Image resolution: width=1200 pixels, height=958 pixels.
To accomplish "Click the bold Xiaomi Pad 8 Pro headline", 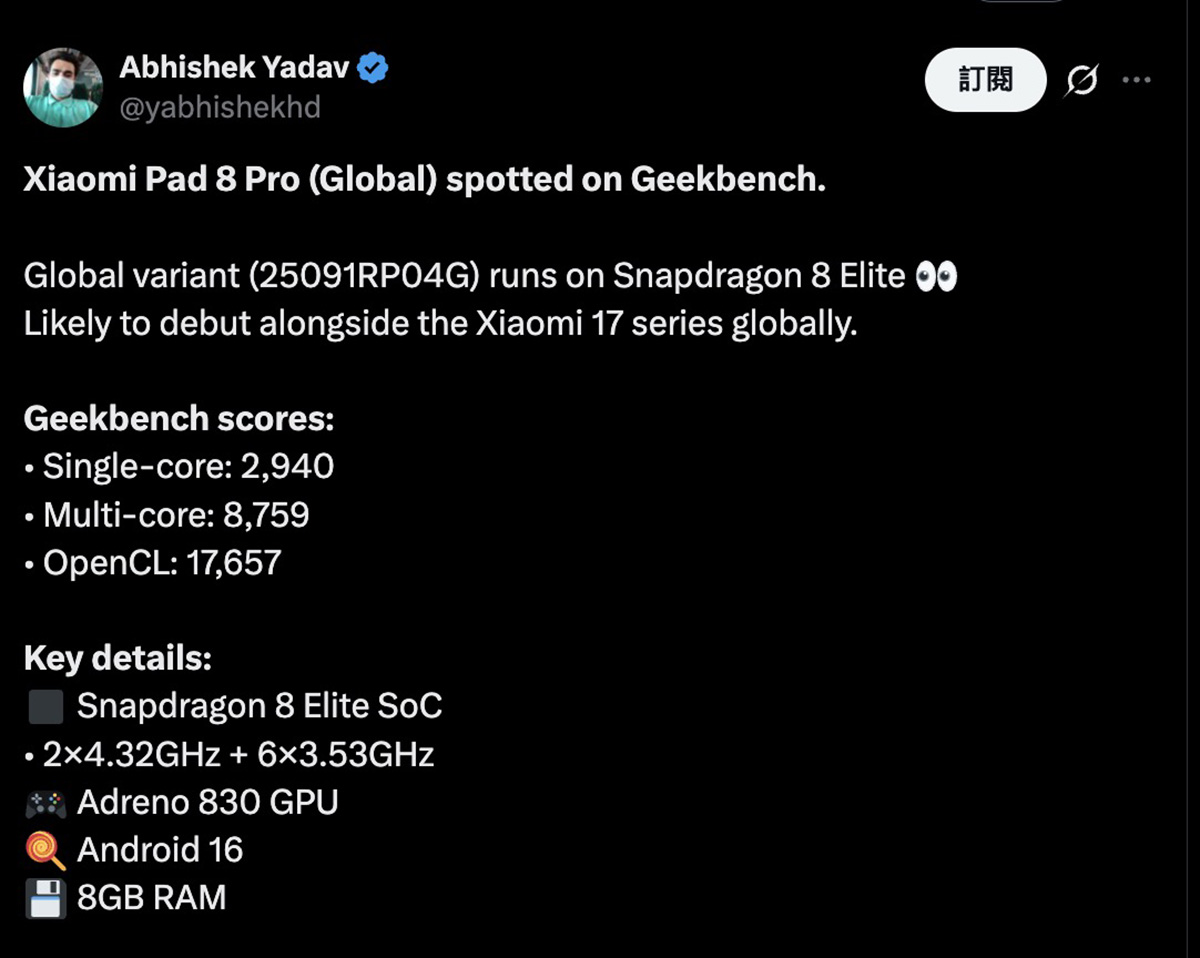I will pos(424,181).
